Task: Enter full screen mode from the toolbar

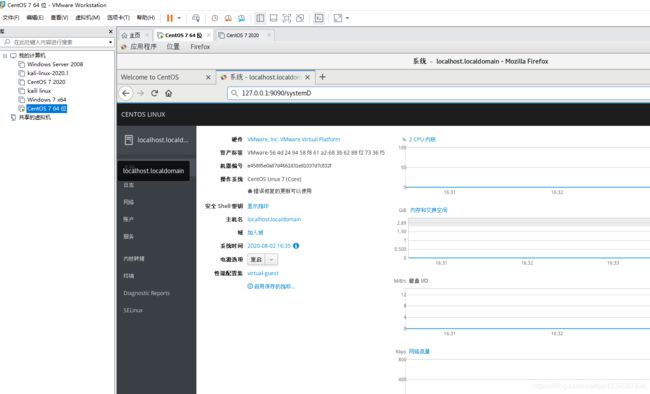Action: click(286, 18)
